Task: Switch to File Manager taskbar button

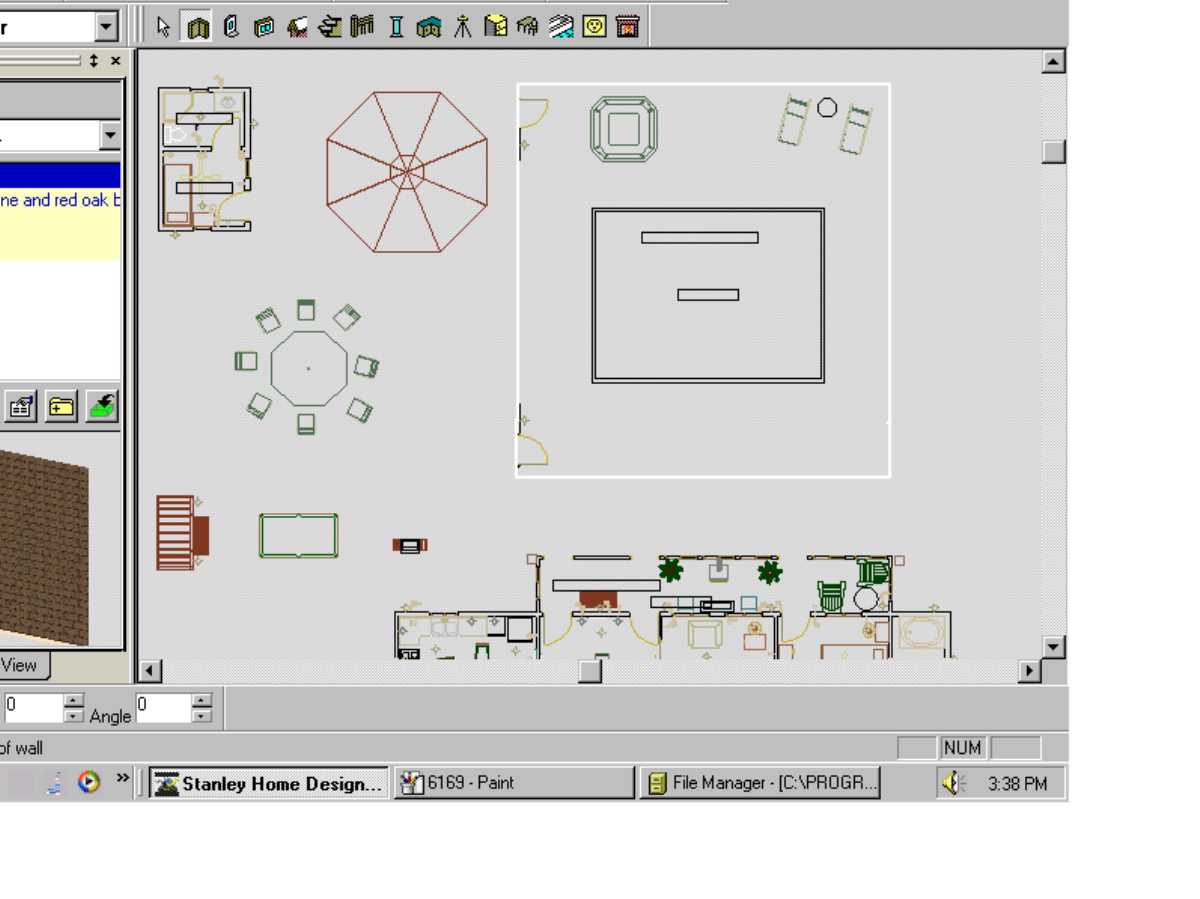Action: point(760,783)
